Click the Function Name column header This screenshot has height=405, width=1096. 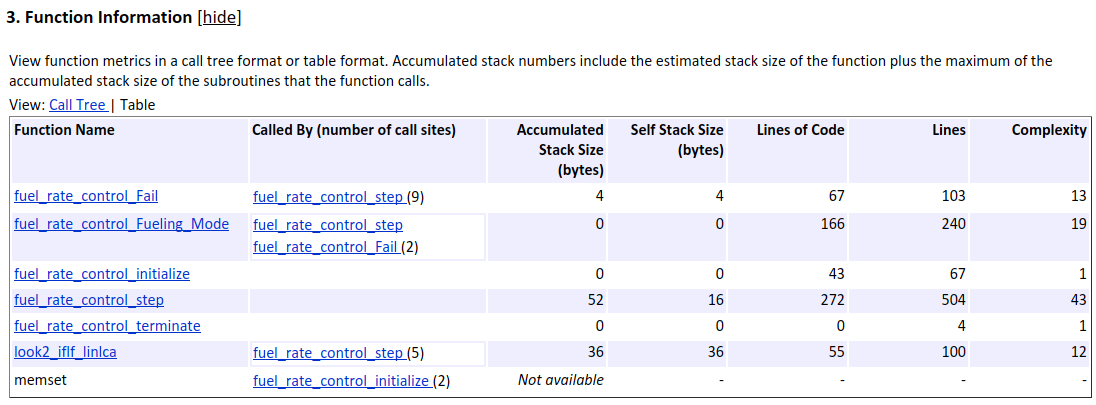pos(64,130)
